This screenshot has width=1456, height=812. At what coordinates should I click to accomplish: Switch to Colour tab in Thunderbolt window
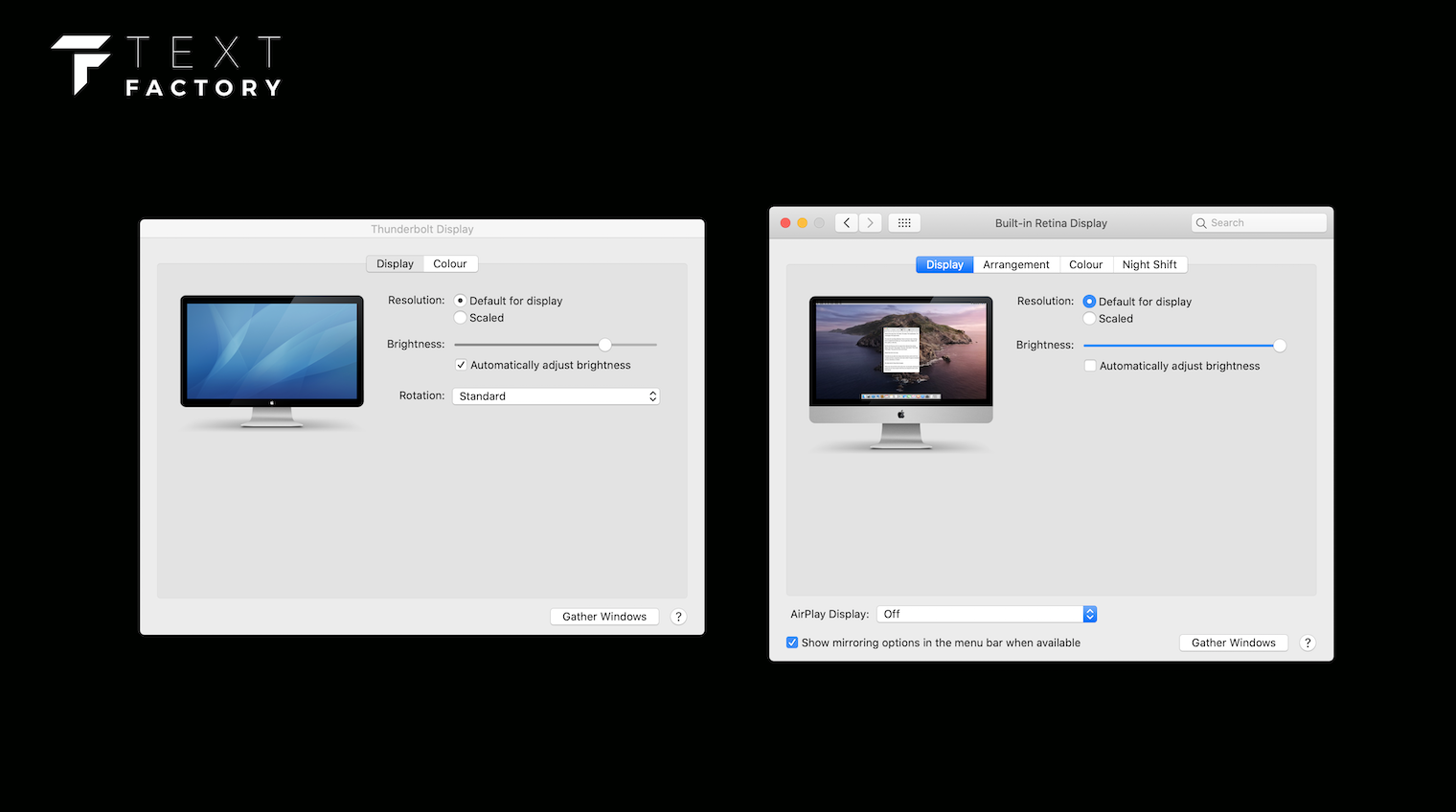(450, 264)
